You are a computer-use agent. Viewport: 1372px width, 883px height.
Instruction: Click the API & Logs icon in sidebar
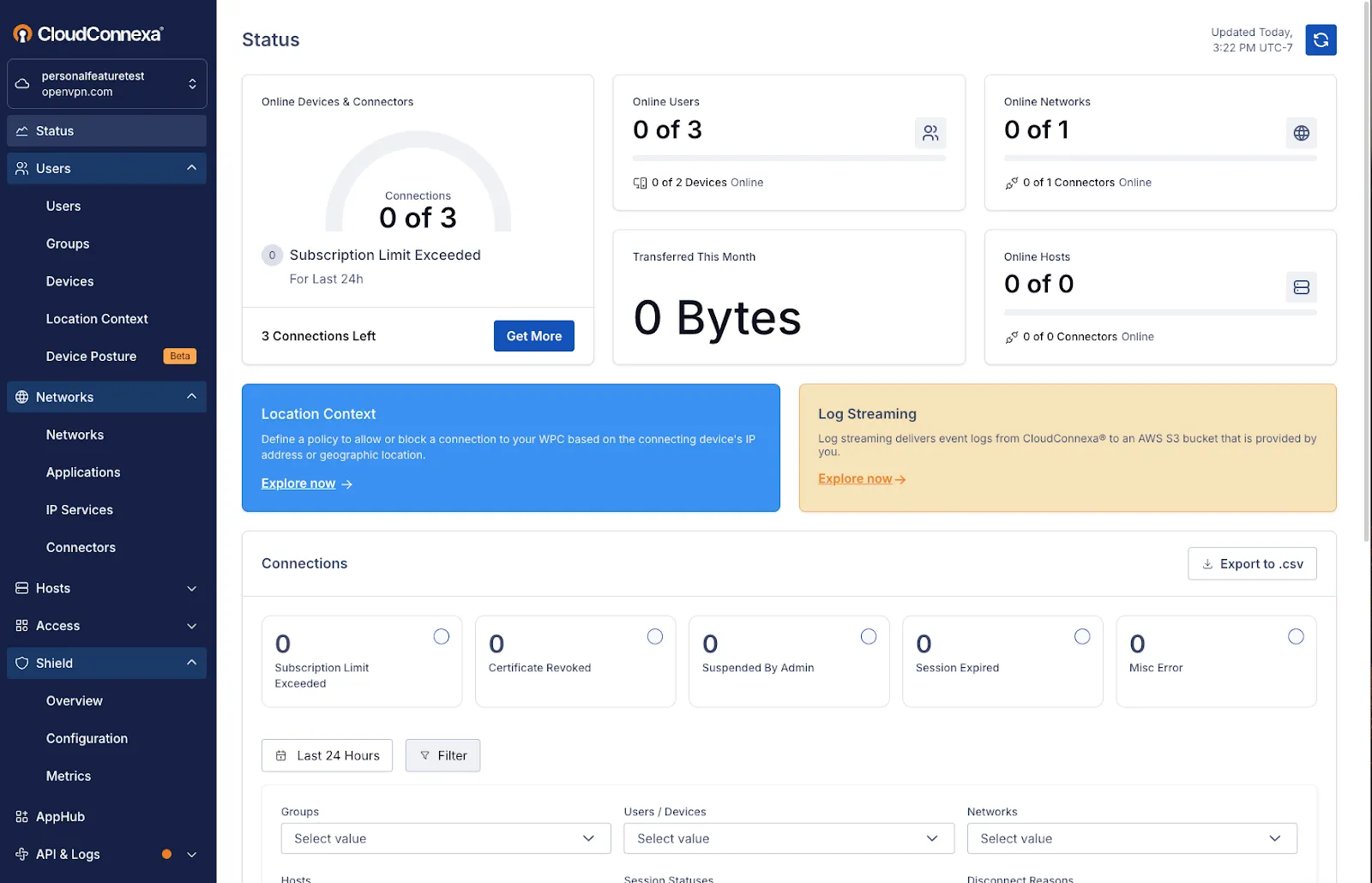click(x=22, y=854)
